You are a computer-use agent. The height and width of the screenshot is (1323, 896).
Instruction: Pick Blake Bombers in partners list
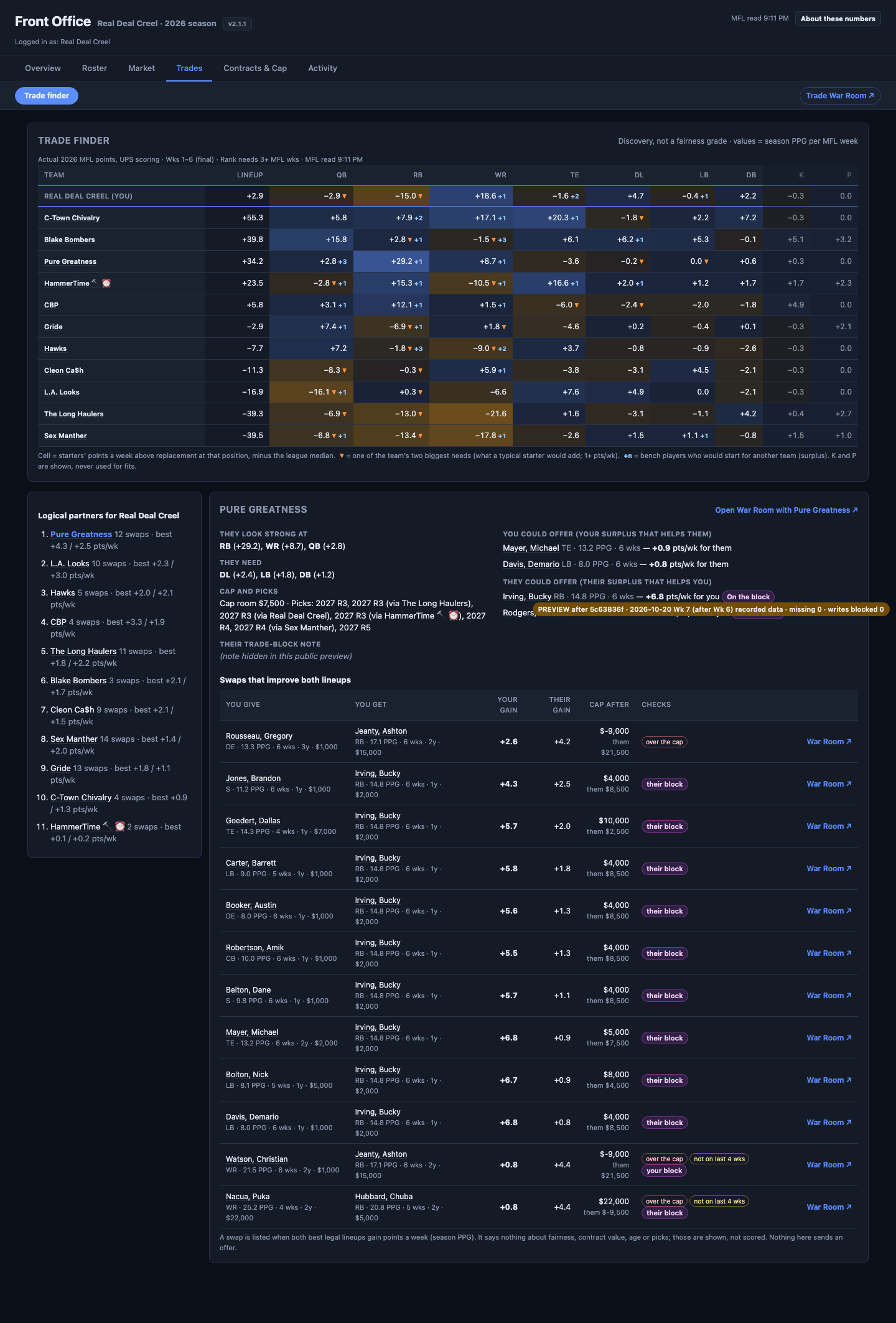coord(78,681)
